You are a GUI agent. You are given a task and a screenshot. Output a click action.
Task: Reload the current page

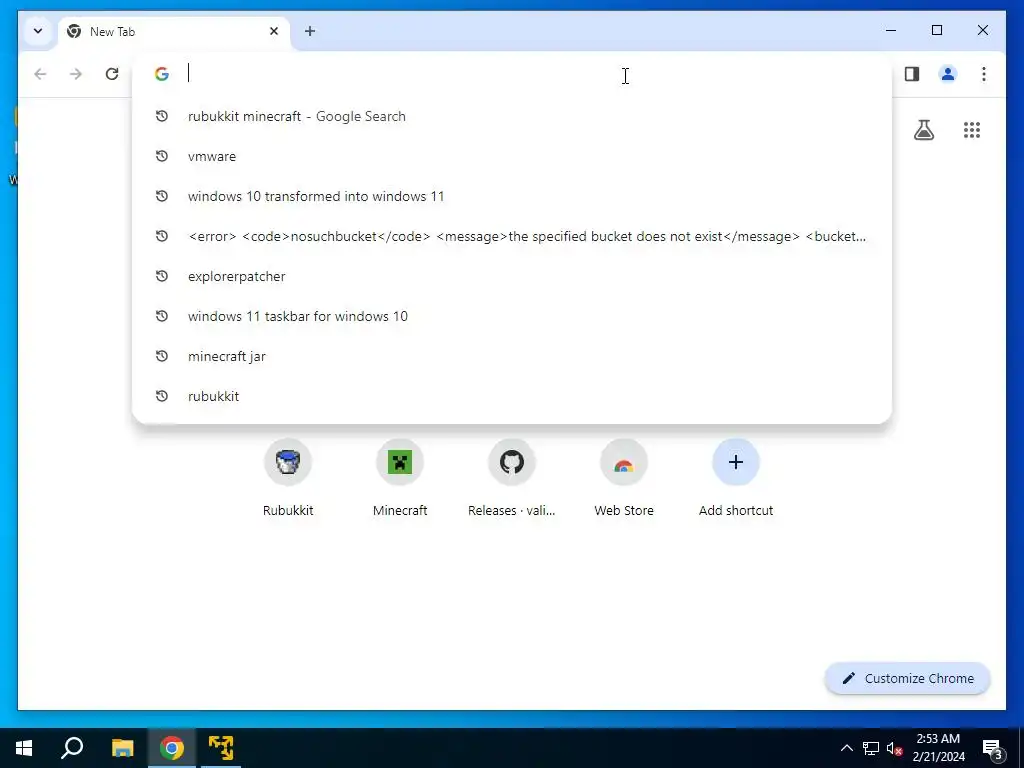point(112,74)
